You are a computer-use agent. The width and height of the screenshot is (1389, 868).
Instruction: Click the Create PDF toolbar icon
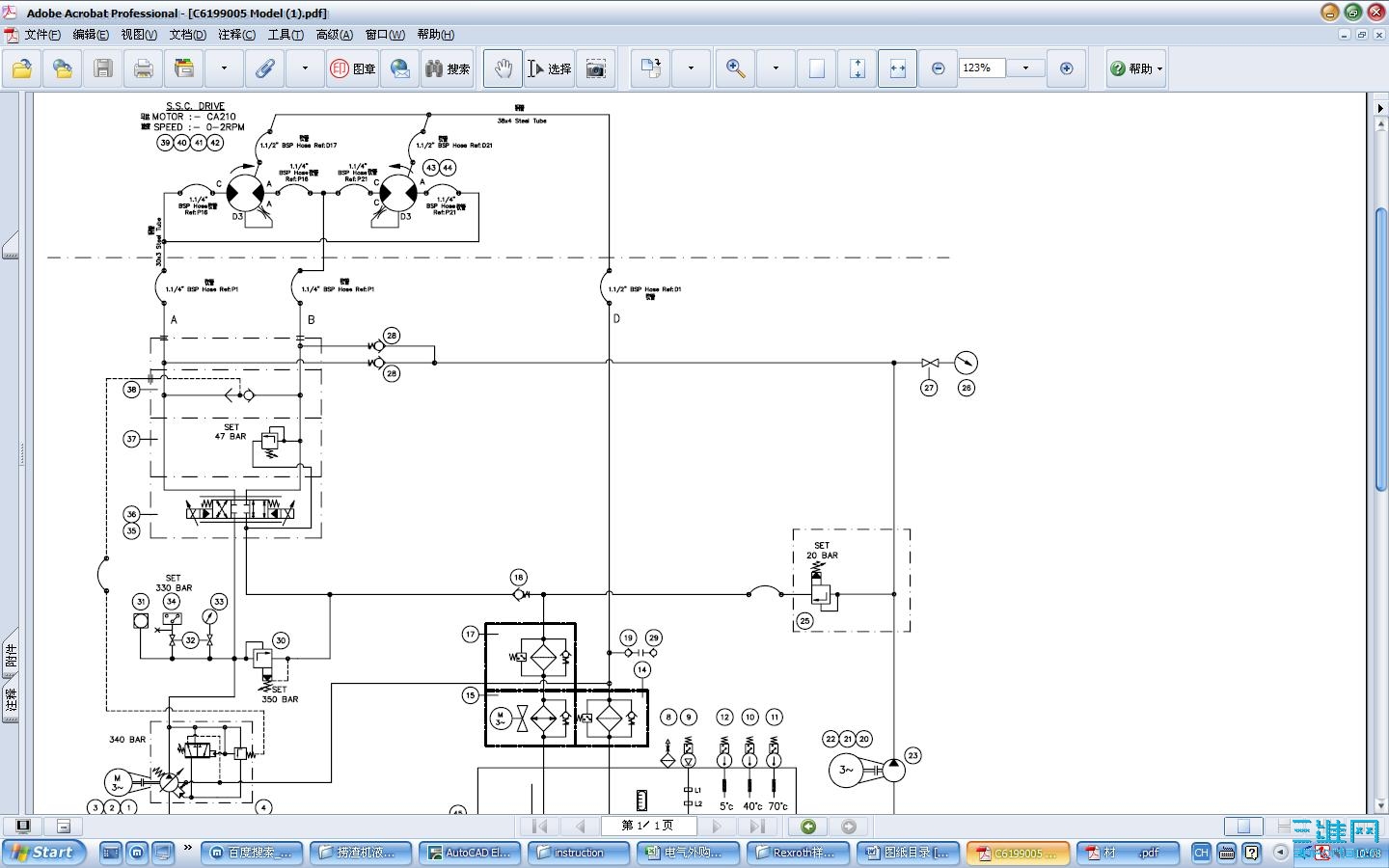(63, 68)
